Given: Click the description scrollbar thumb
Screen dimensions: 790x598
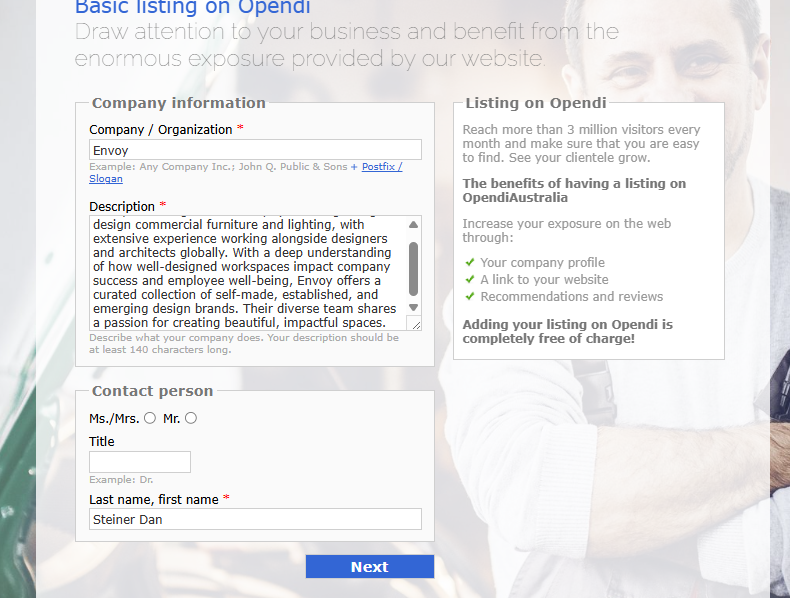Looking at the screenshot, I should tap(414, 267).
